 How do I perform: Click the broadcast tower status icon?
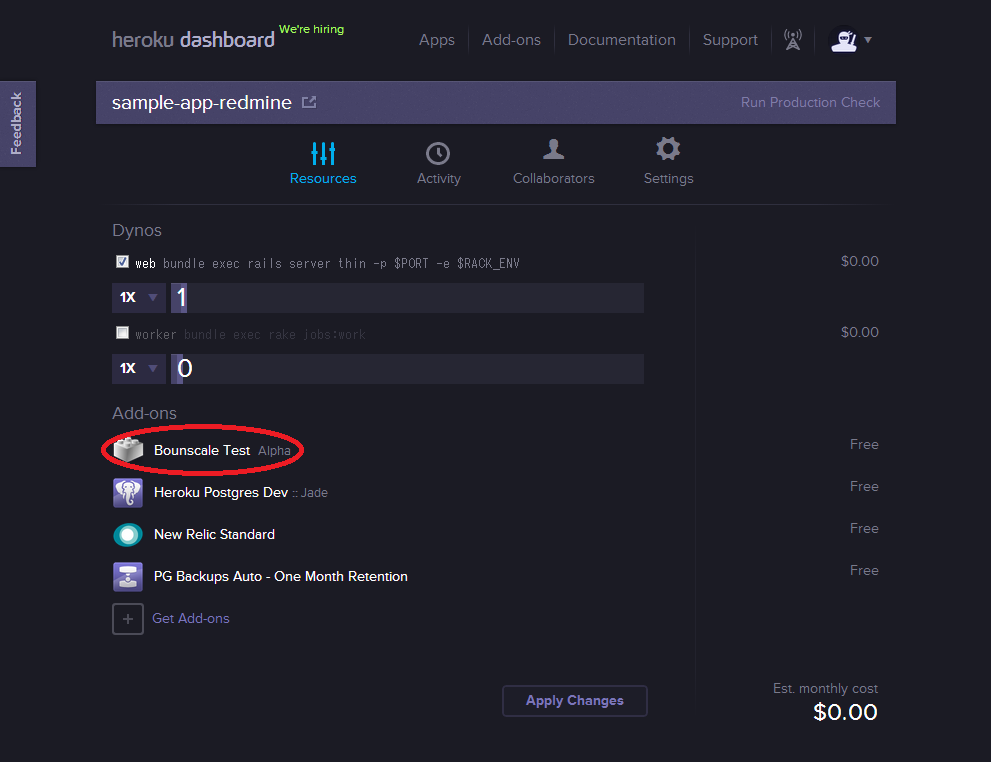(x=793, y=39)
